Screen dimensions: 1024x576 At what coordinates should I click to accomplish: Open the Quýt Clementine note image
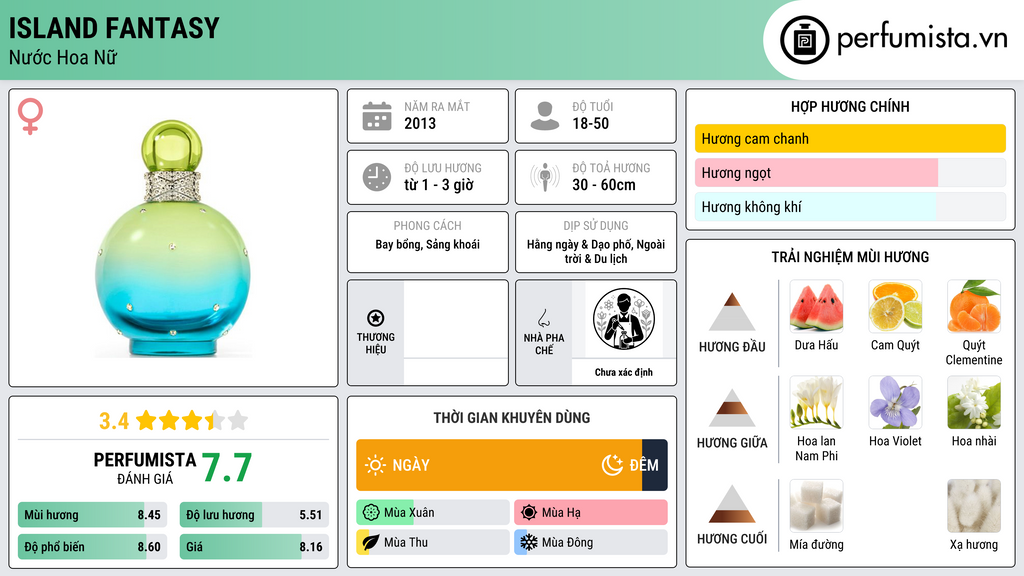[x=974, y=306]
